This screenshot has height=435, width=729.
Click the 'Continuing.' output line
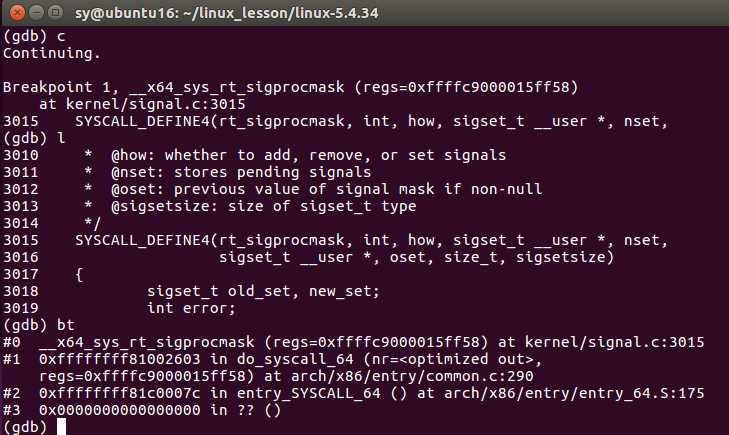click(x=52, y=53)
